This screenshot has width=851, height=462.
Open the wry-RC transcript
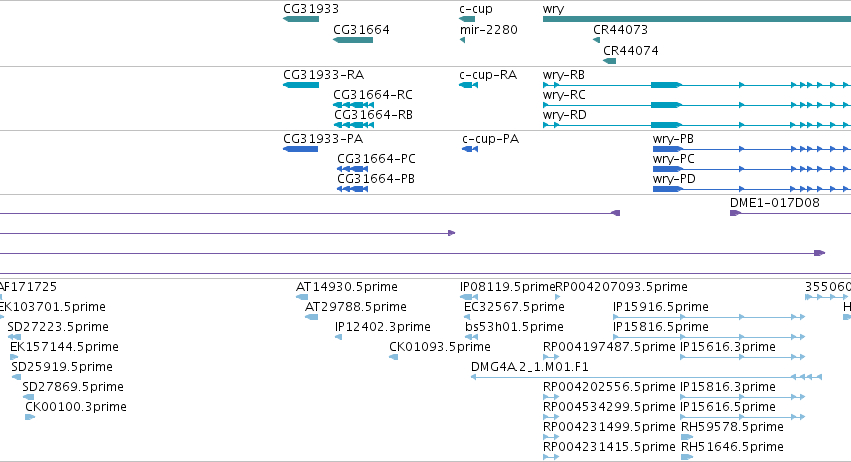tap(697, 105)
